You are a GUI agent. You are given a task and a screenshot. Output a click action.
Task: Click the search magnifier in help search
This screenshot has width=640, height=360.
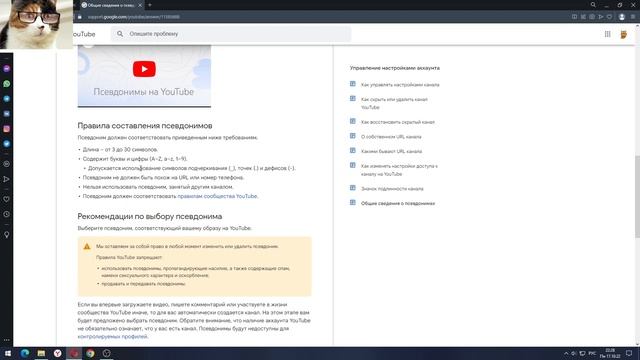tap(120, 34)
